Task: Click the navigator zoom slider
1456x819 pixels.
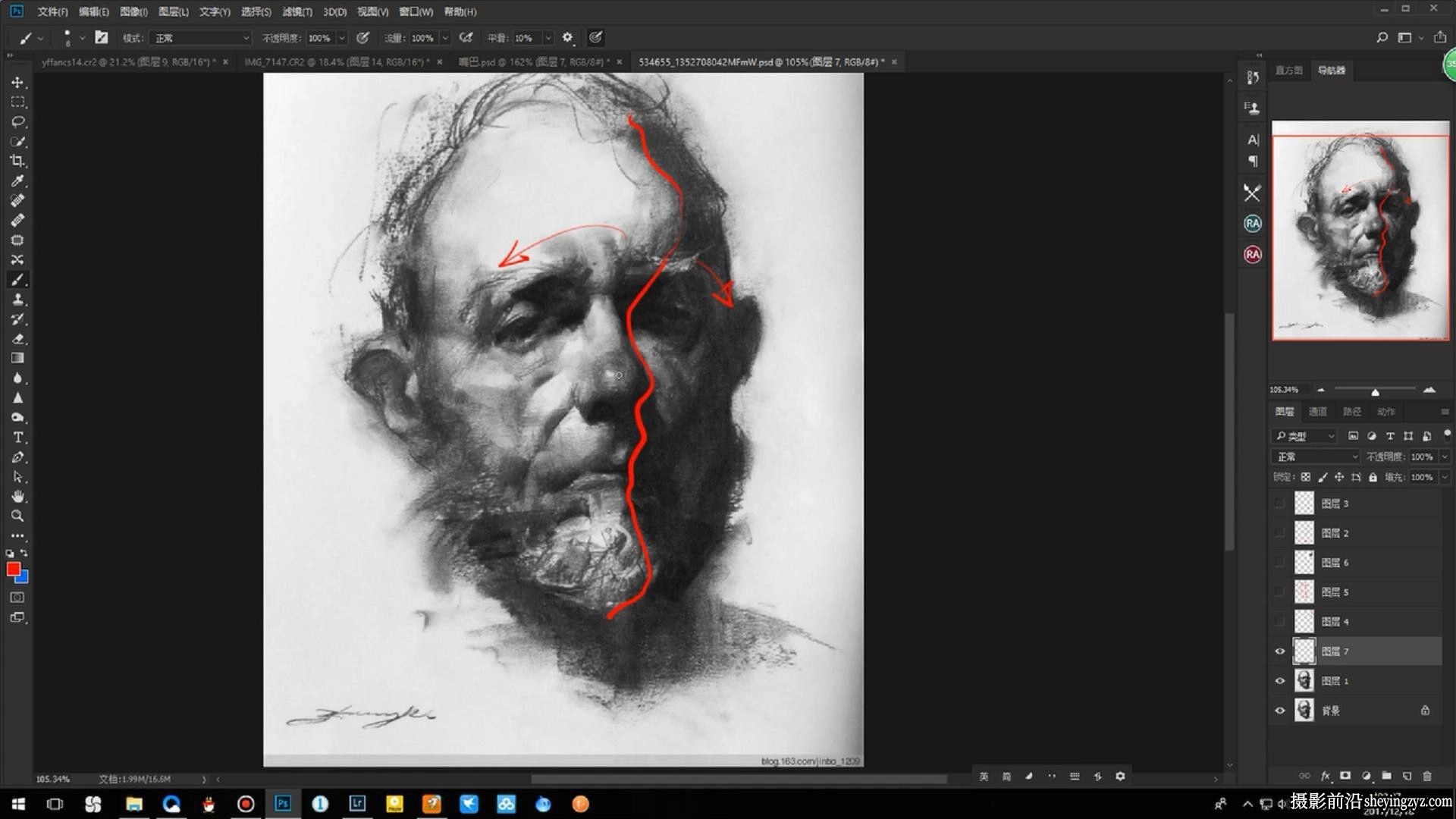Action: click(x=1375, y=390)
